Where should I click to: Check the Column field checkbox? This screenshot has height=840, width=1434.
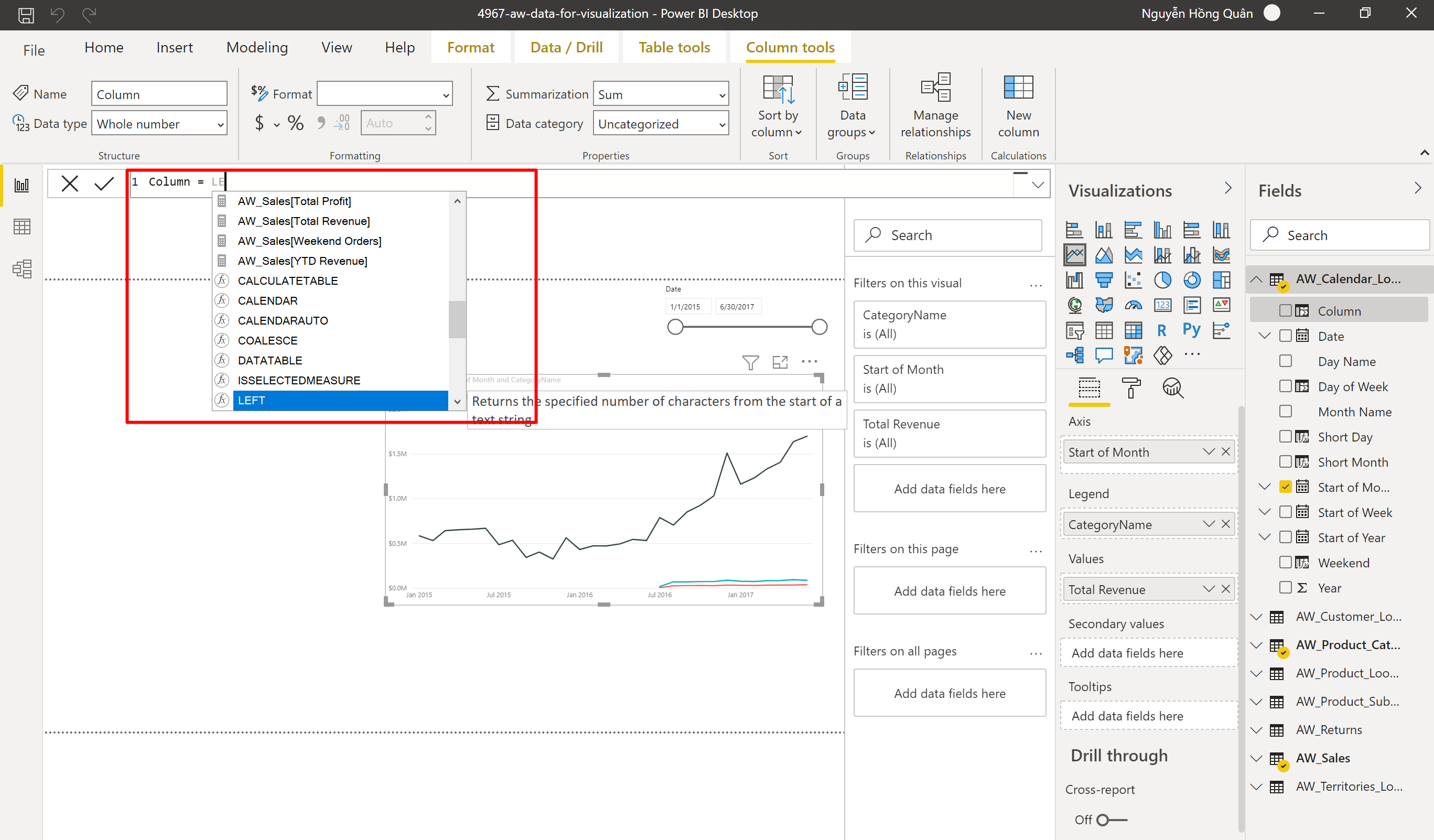pyautogui.click(x=1286, y=310)
